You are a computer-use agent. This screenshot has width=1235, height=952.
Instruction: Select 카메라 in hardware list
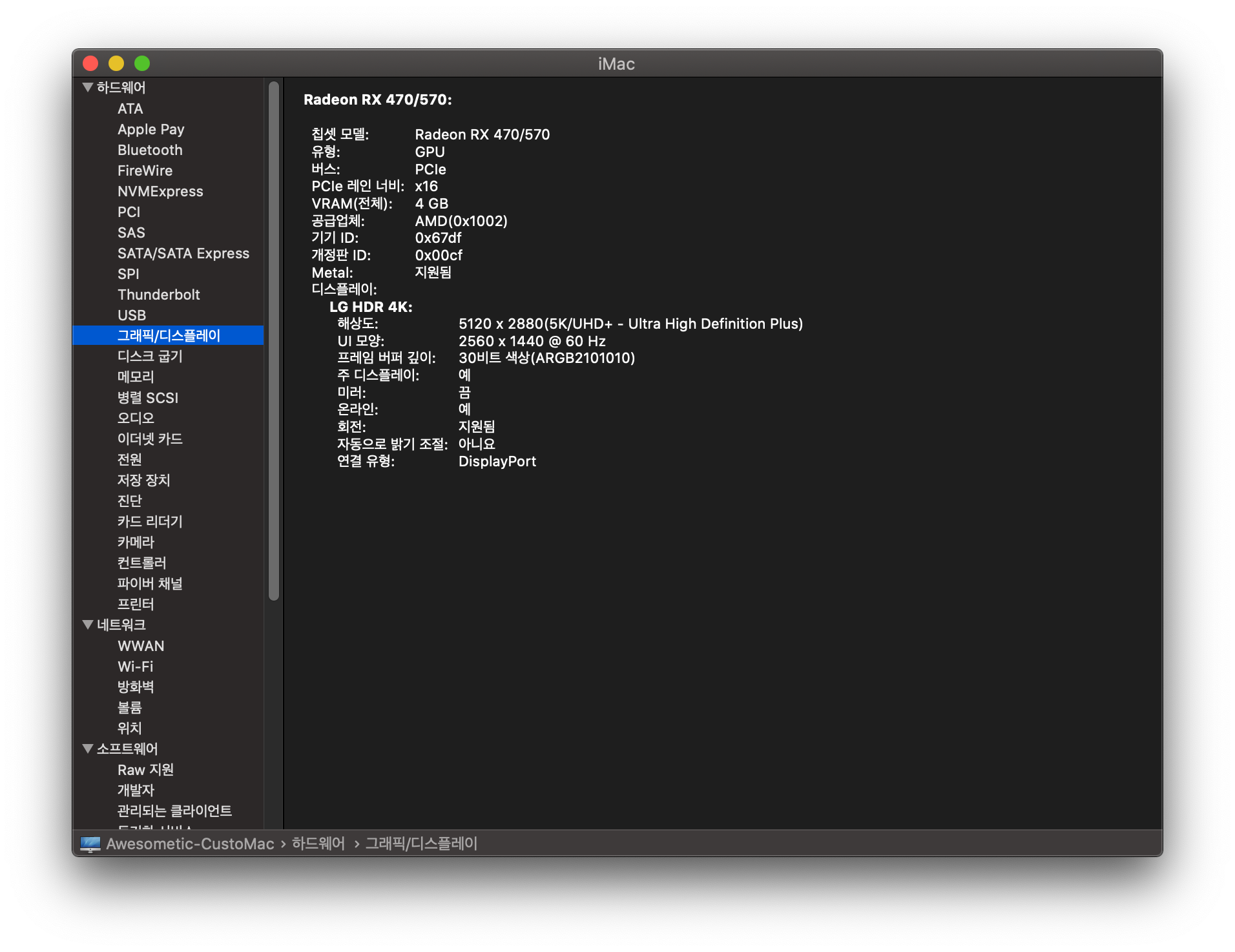pyautogui.click(x=136, y=542)
